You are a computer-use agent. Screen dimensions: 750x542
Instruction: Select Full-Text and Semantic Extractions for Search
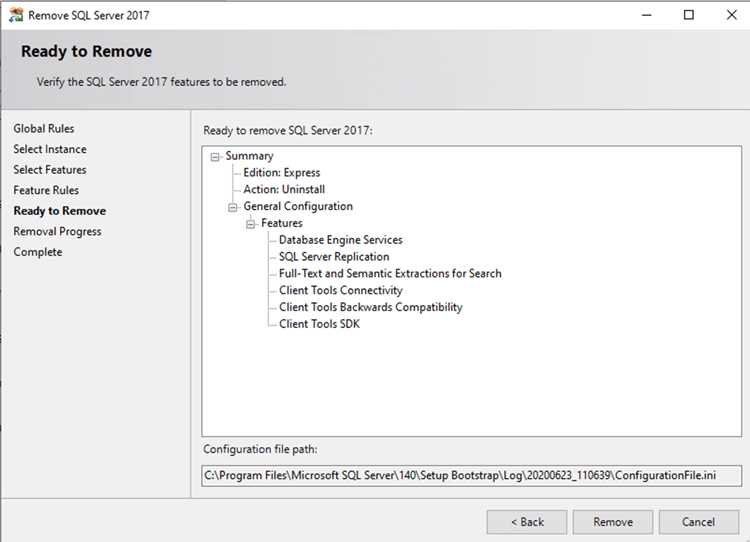(x=390, y=273)
